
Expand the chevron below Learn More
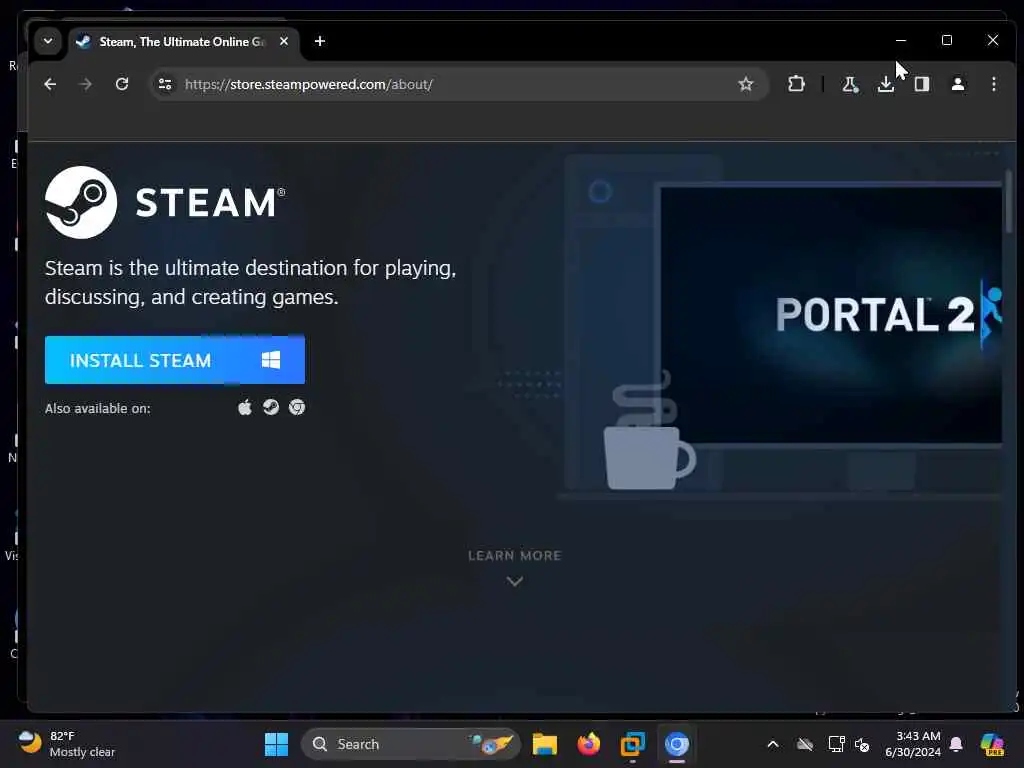(x=515, y=581)
